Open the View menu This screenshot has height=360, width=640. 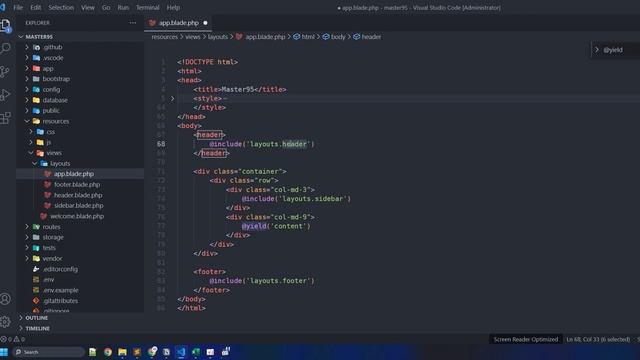[x=88, y=7]
